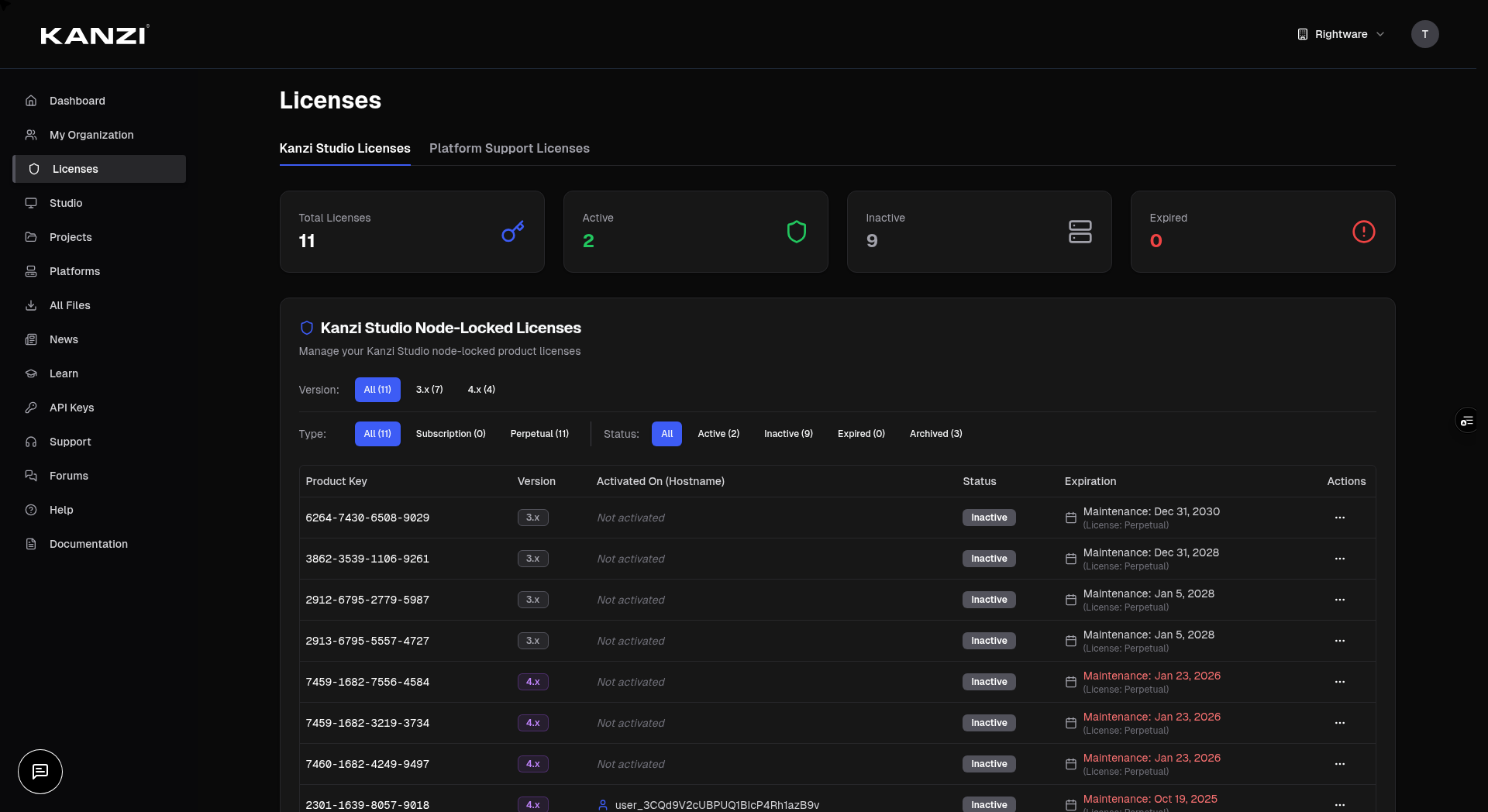Click the floating settings toggle on right edge
Image resolution: width=1488 pixels, height=812 pixels.
[1467, 421]
